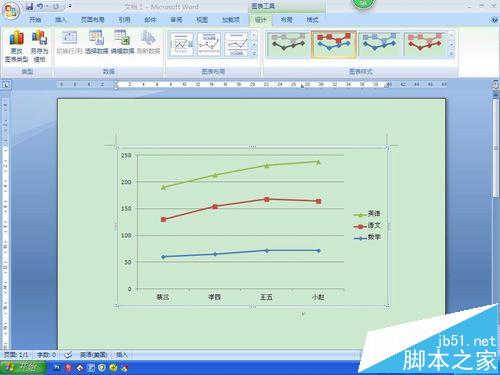The image size is (500, 375).
Task: Choose the third chart layout thumbnail
Action: [x=236, y=44]
